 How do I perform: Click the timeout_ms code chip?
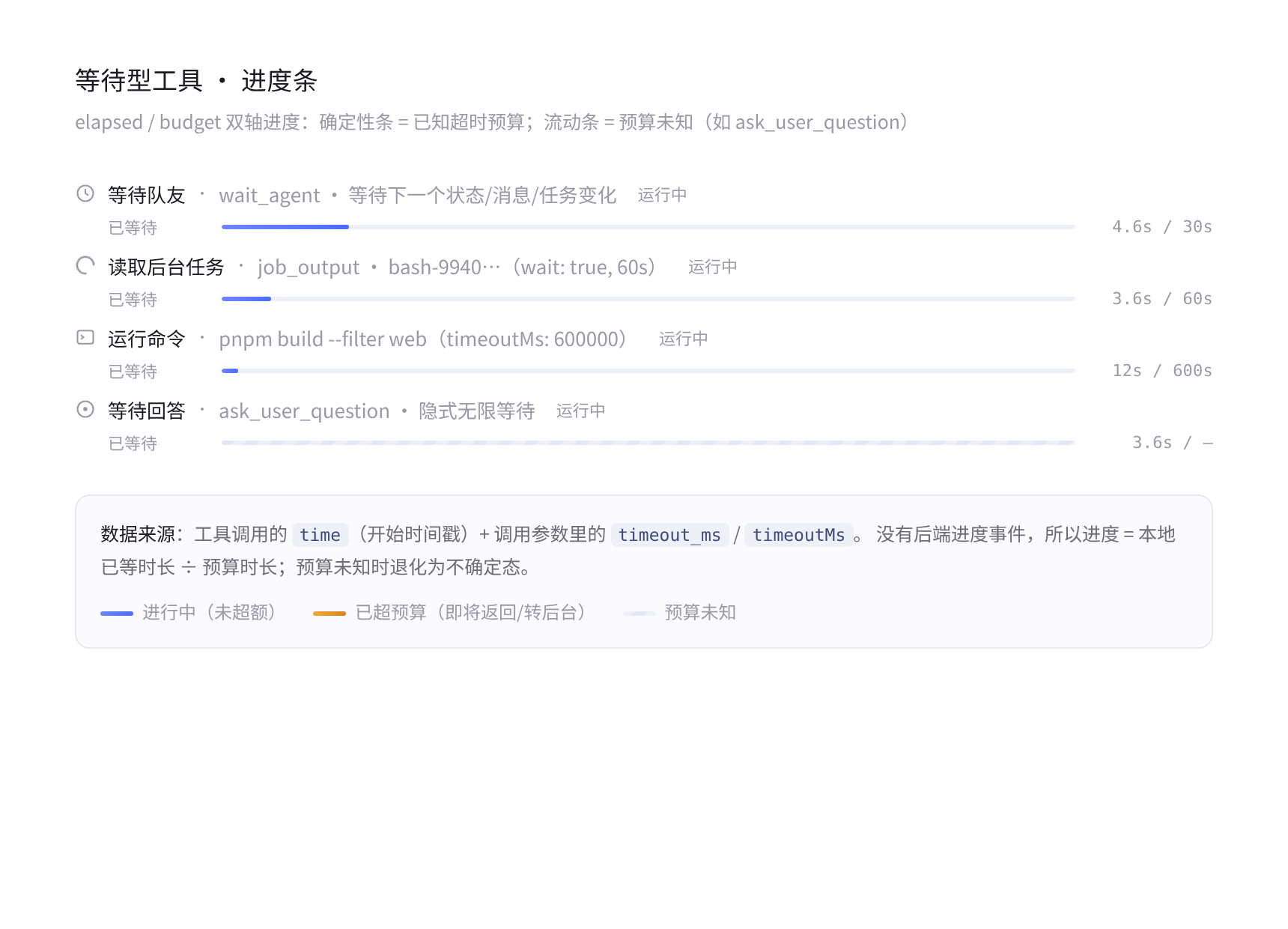pyautogui.click(x=669, y=535)
